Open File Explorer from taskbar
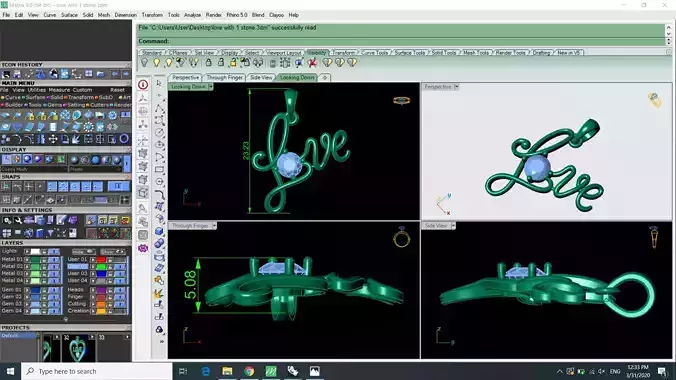The height and width of the screenshot is (380, 676). point(227,371)
